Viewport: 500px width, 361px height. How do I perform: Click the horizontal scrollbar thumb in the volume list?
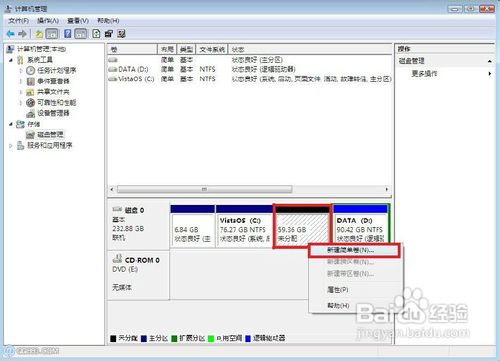(205, 189)
